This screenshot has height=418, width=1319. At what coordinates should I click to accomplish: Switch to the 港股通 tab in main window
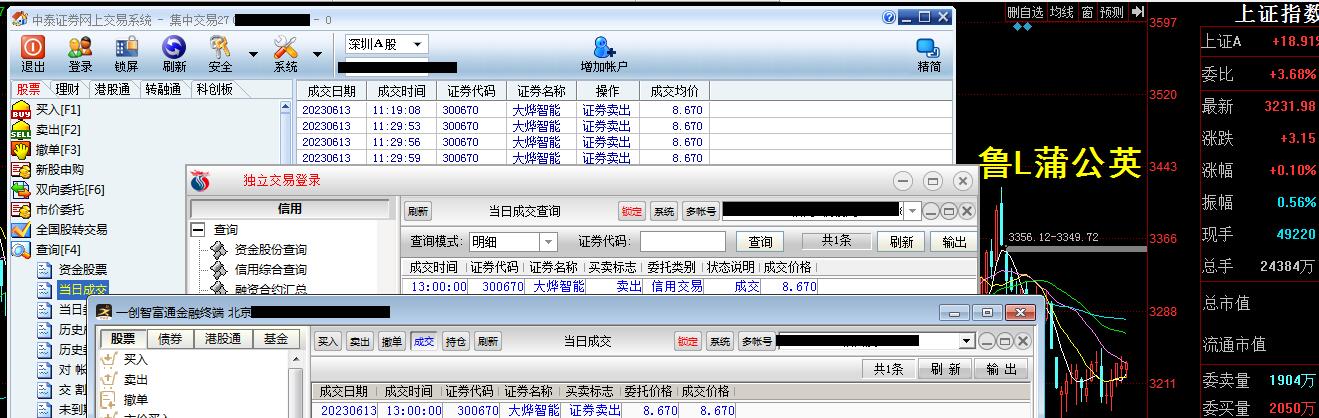pos(112,89)
